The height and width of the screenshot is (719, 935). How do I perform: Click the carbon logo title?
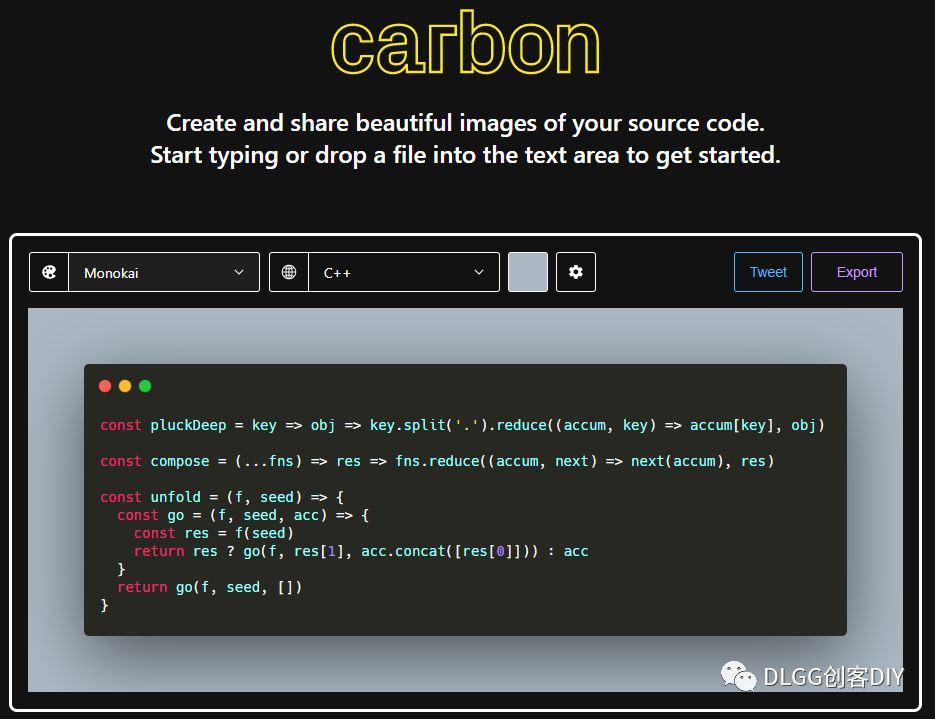[465, 43]
